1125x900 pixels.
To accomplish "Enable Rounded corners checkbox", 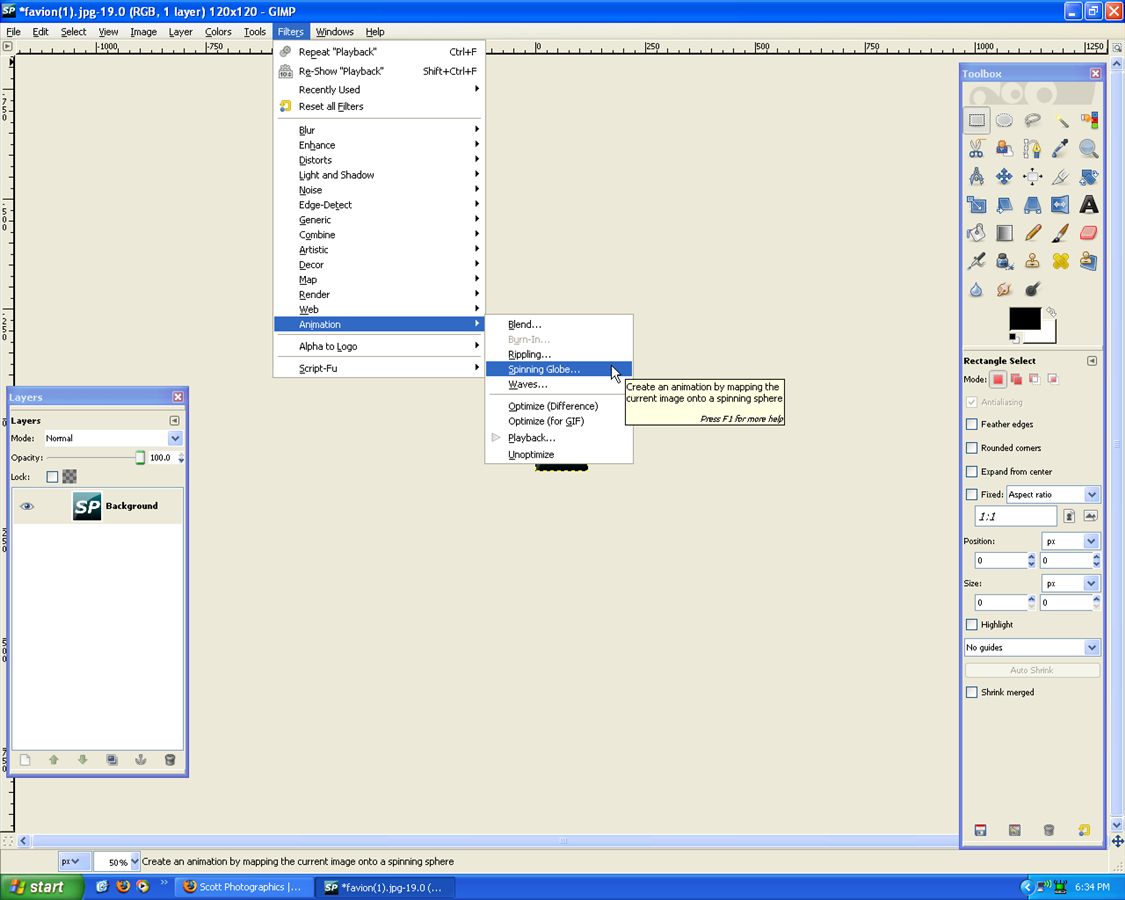I will click(x=971, y=448).
